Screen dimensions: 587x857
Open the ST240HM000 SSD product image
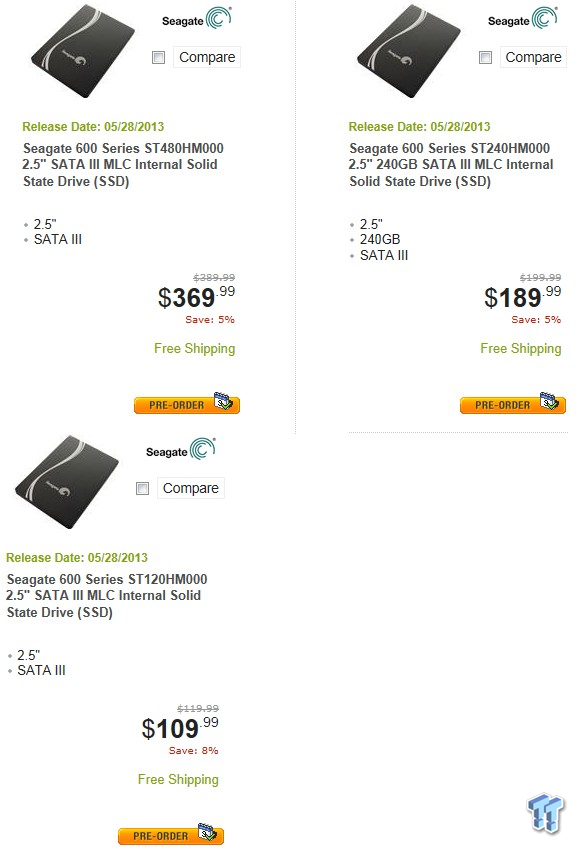click(409, 51)
